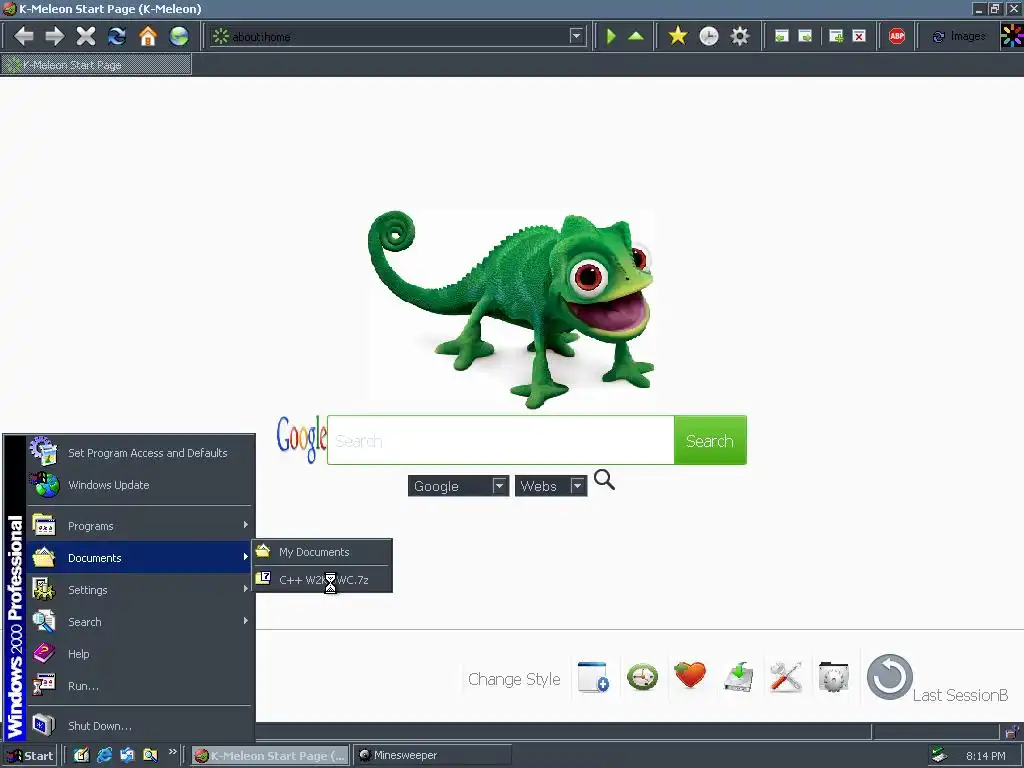The width and height of the screenshot is (1024, 768).
Task: Expand the Settings submenu
Action: click(140, 590)
